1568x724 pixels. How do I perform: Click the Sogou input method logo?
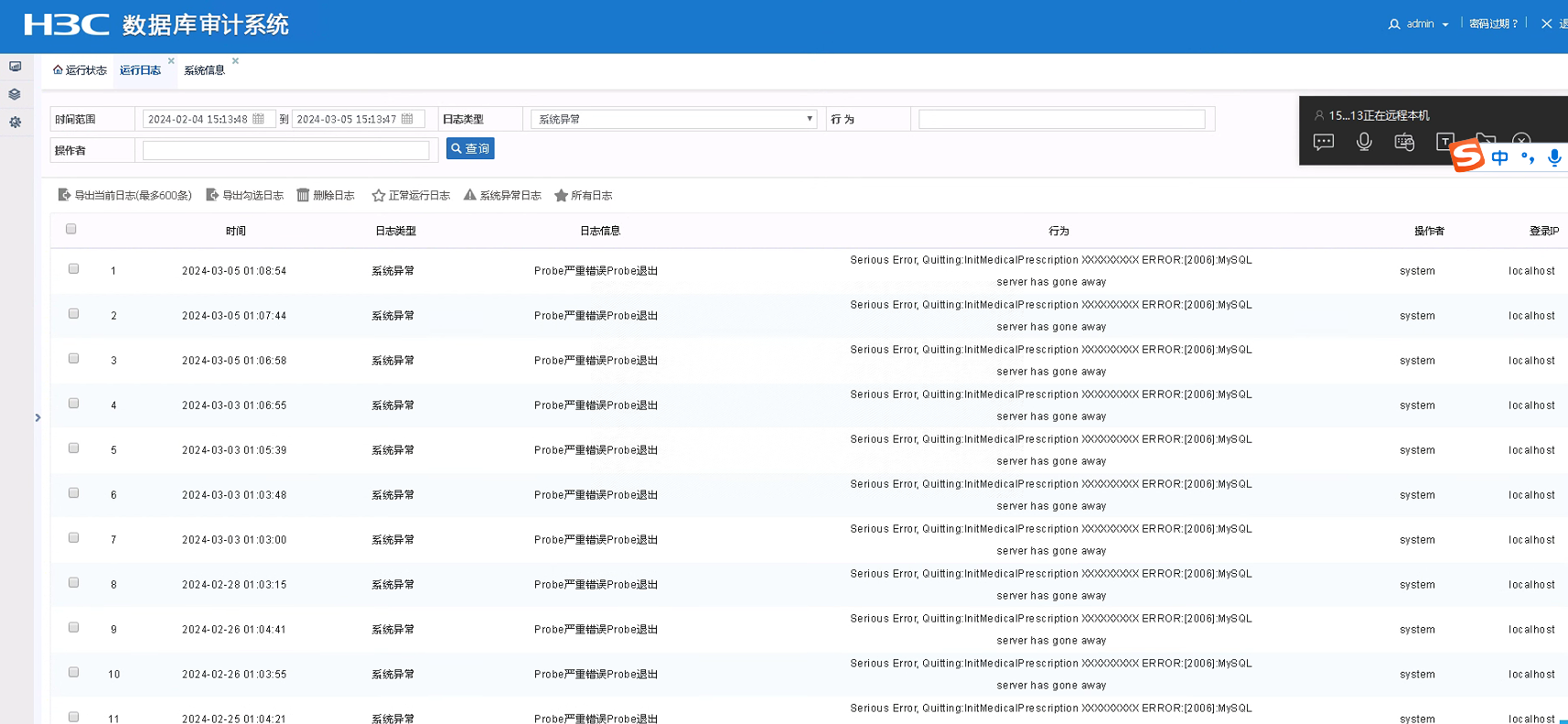pos(1467,156)
